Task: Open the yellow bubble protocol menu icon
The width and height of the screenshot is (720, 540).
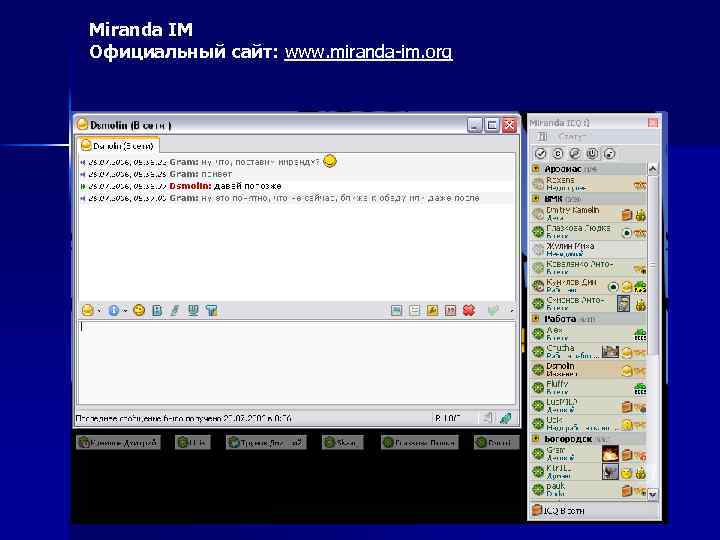Action: pos(87,310)
